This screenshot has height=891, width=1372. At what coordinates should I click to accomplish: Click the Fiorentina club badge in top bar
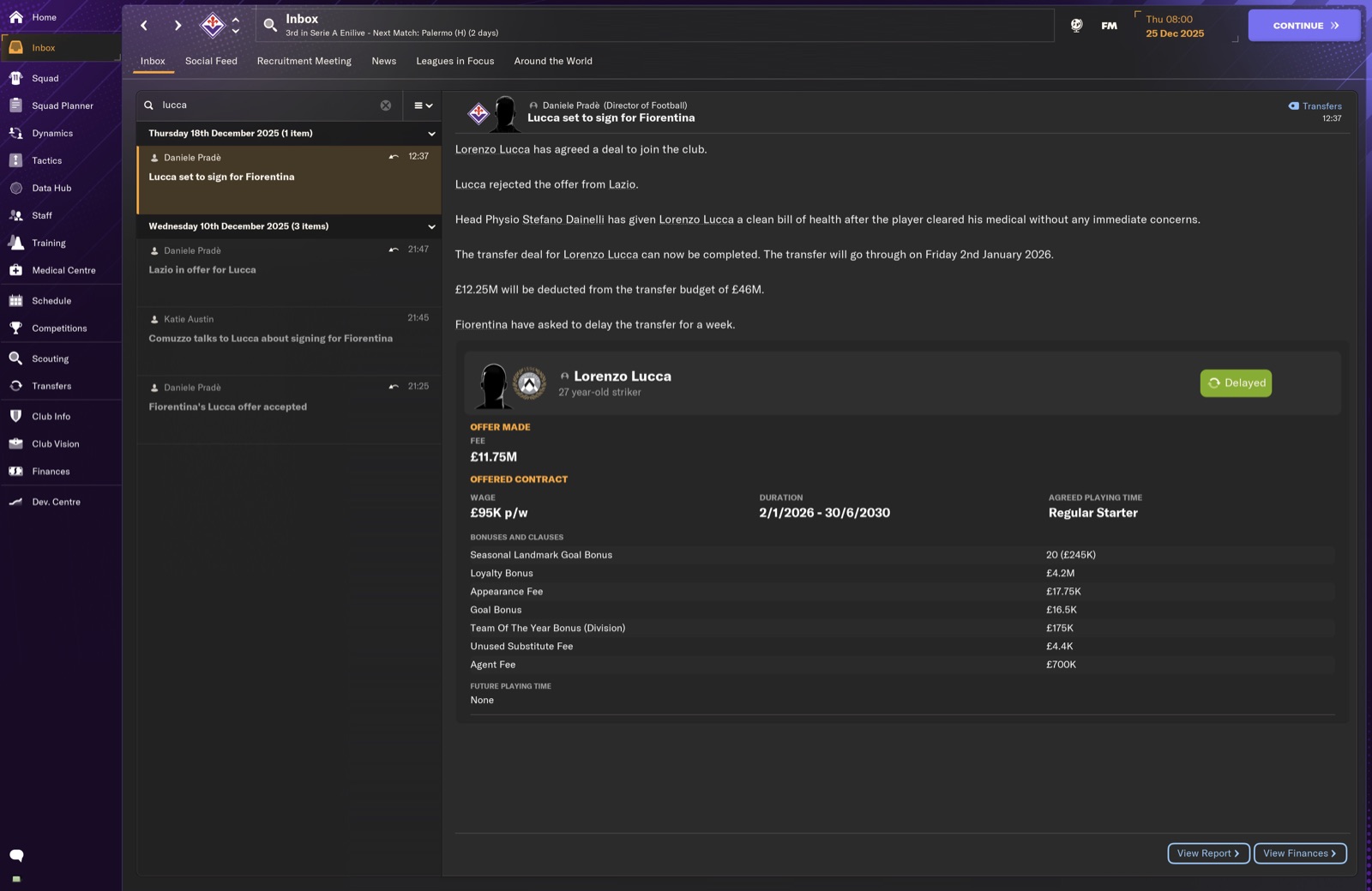(x=212, y=25)
